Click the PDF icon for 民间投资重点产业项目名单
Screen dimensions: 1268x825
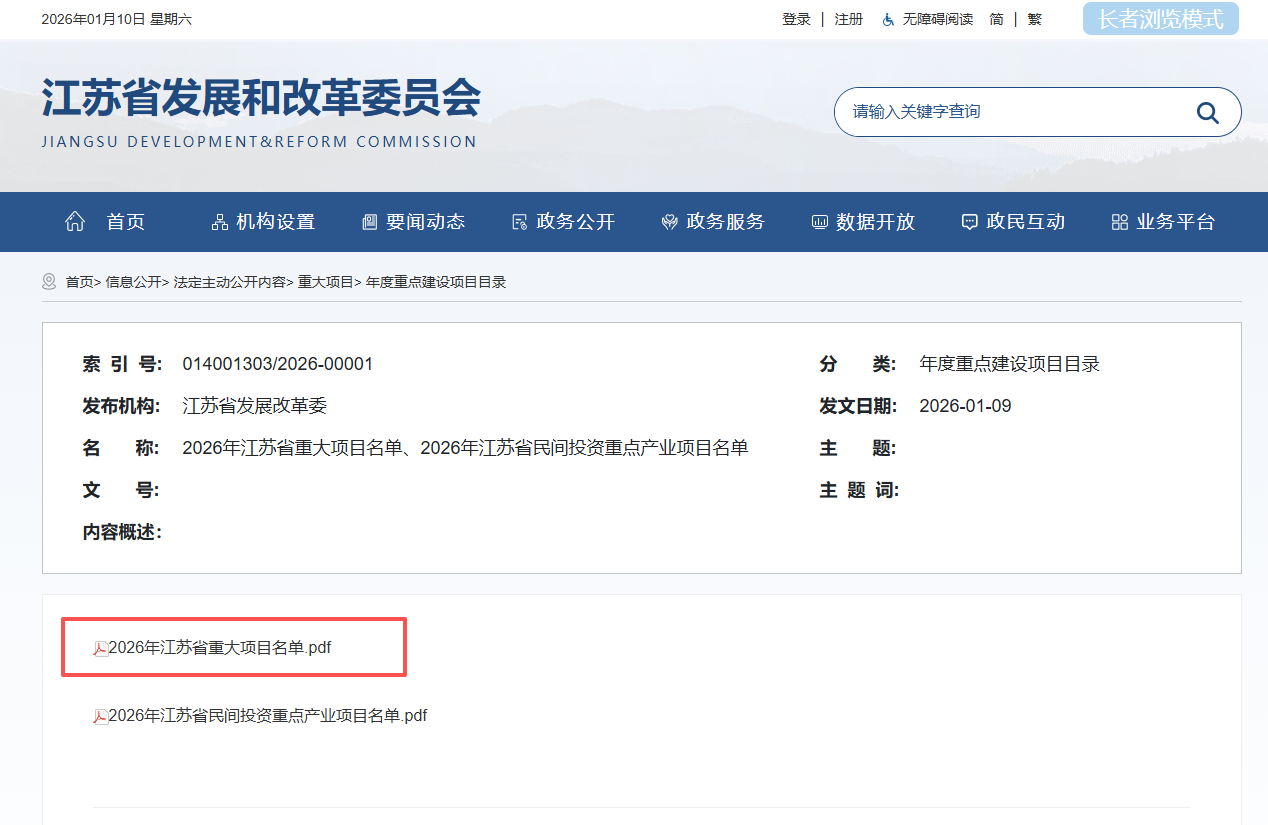pyautogui.click(x=100, y=716)
